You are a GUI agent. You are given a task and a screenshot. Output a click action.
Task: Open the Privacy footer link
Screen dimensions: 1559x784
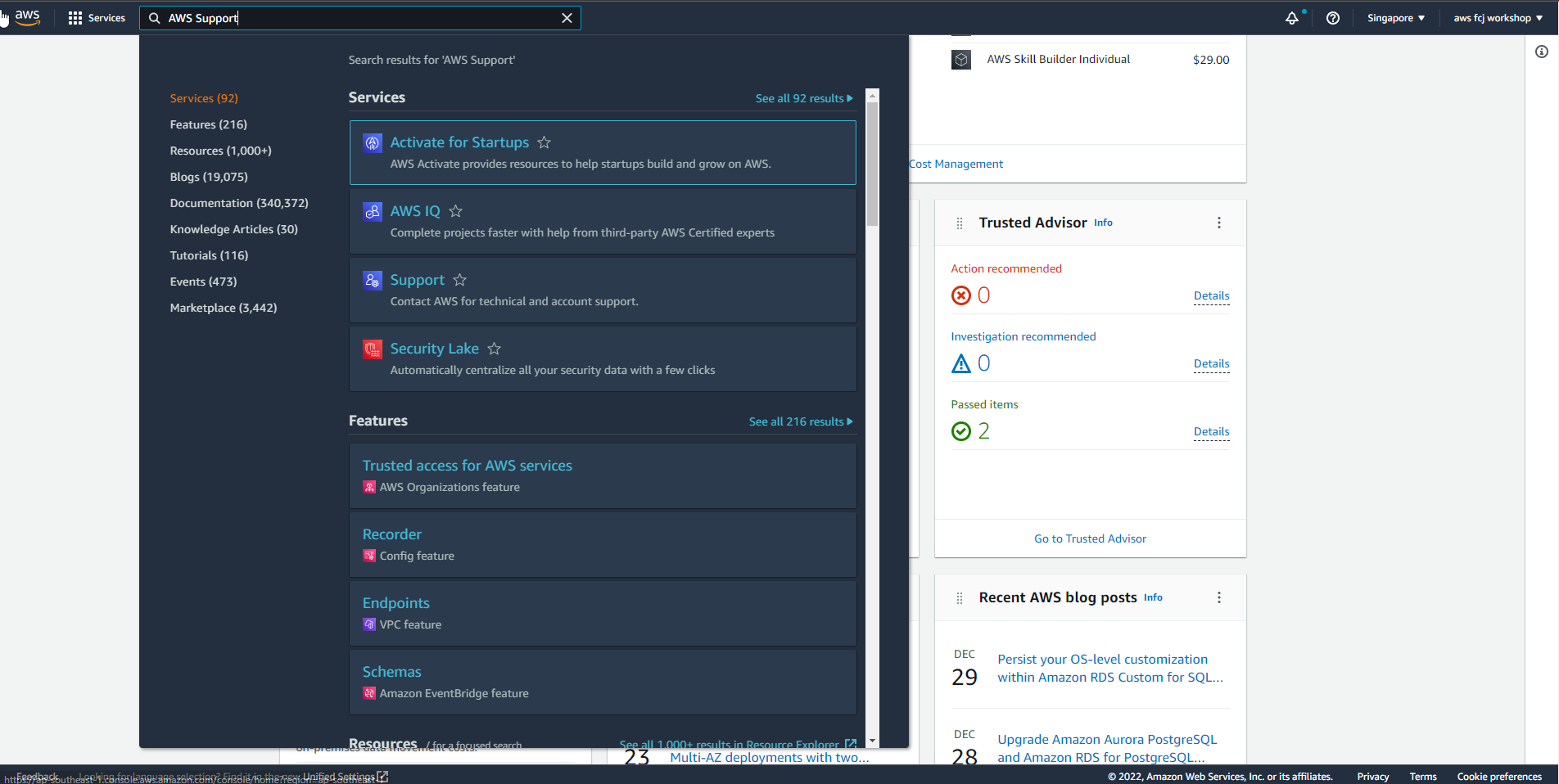coord(1373,777)
